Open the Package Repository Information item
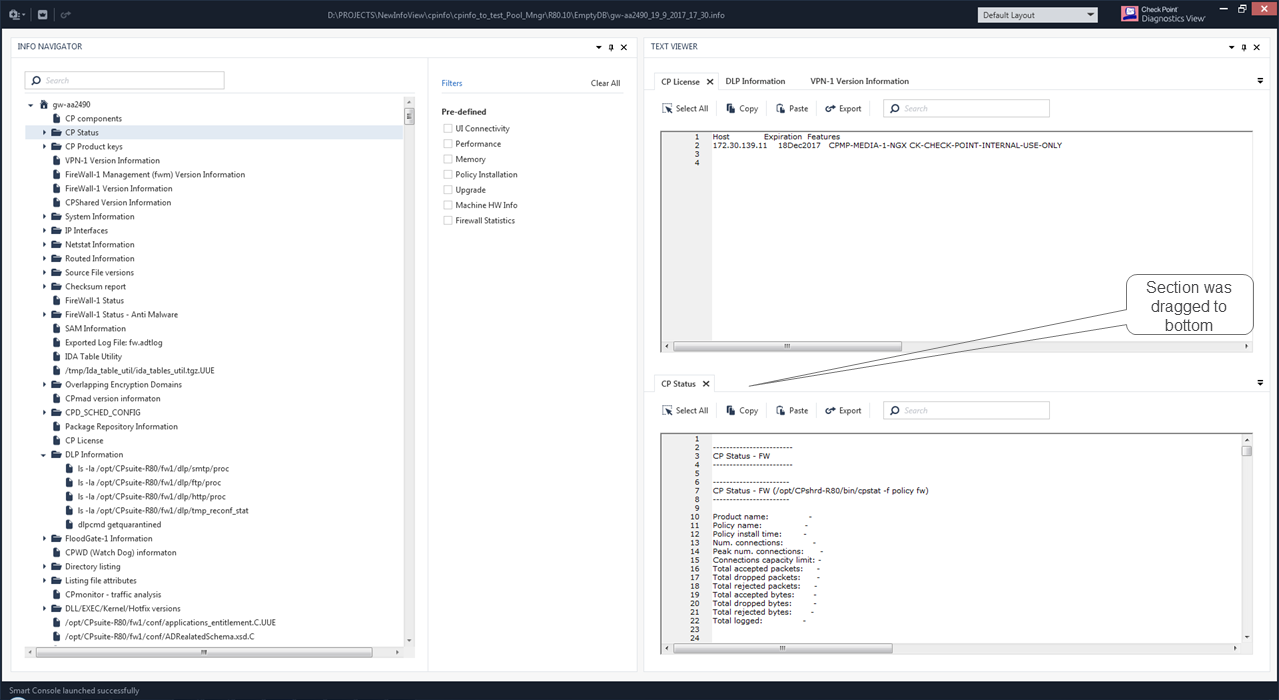Image resolution: width=1279 pixels, height=700 pixels. coord(121,426)
